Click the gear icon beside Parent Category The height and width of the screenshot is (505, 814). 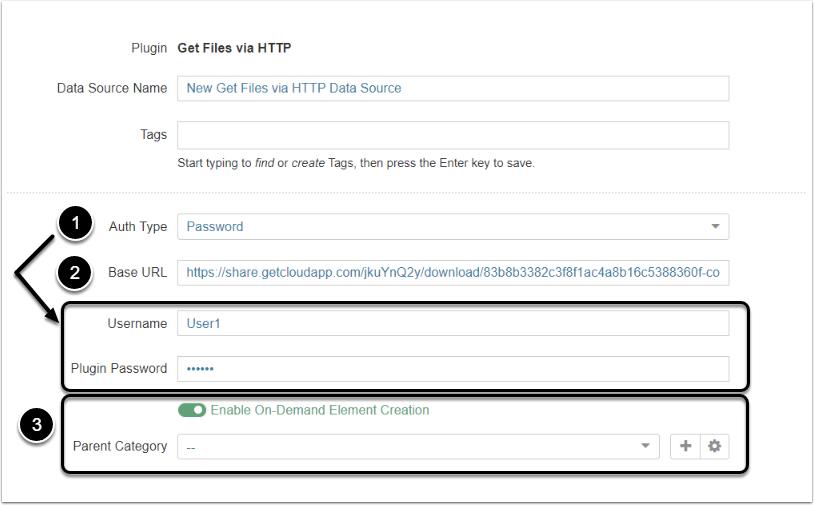pyautogui.click(x=714, y=446)
